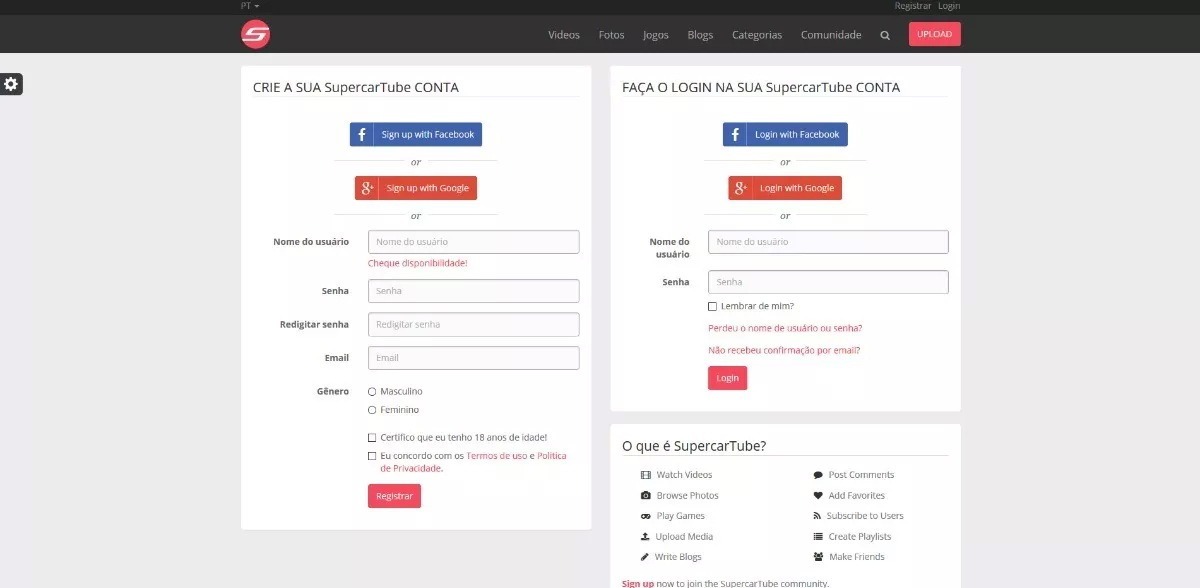Open the Comunidade menu
This screenshot has width=1200, height=588.
pyautogui.click(x=831, y=35)
